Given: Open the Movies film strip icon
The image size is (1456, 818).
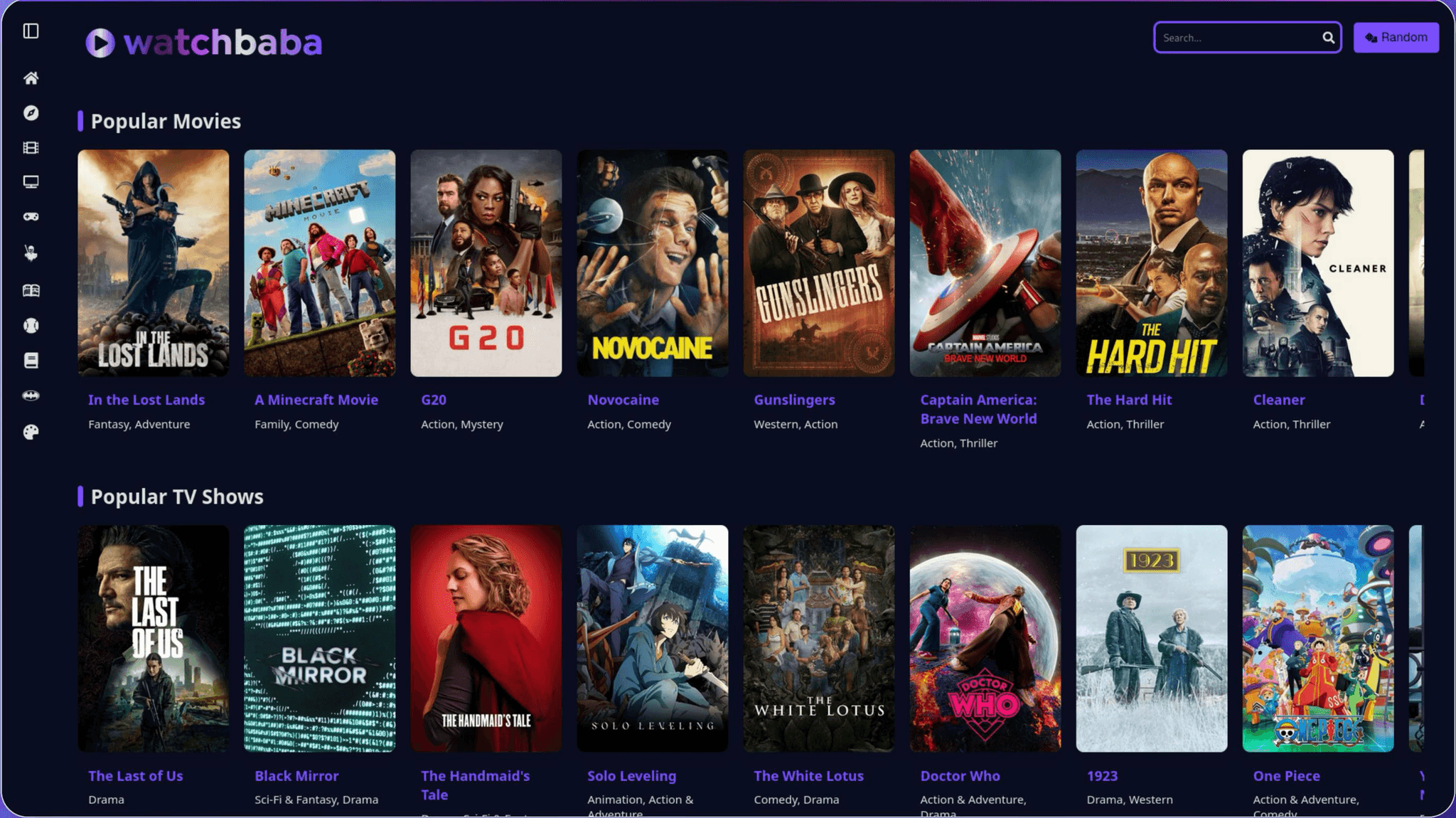Looking at the screenshot, I should click(31, 148).
